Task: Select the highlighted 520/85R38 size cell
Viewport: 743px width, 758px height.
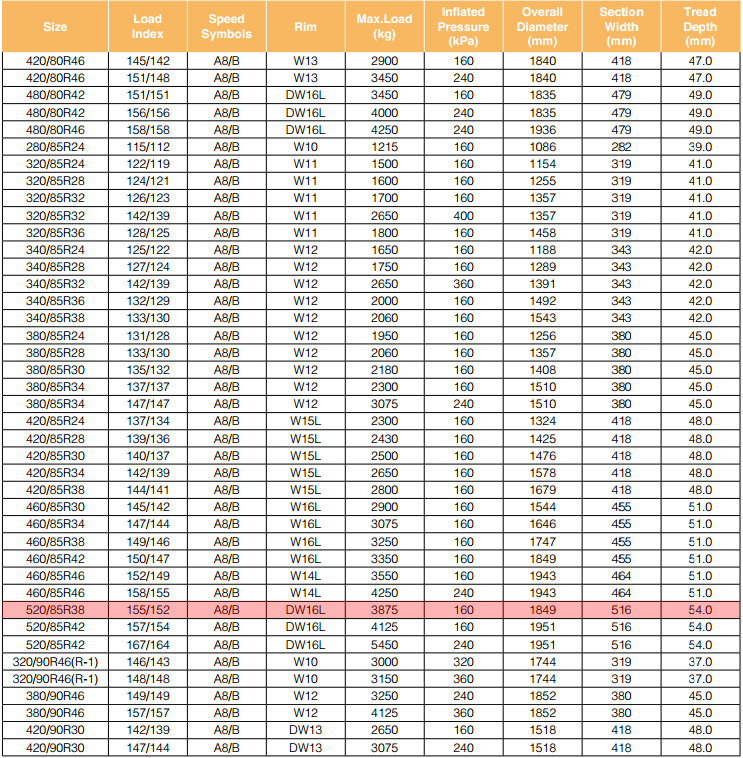Action: [55, 609]
